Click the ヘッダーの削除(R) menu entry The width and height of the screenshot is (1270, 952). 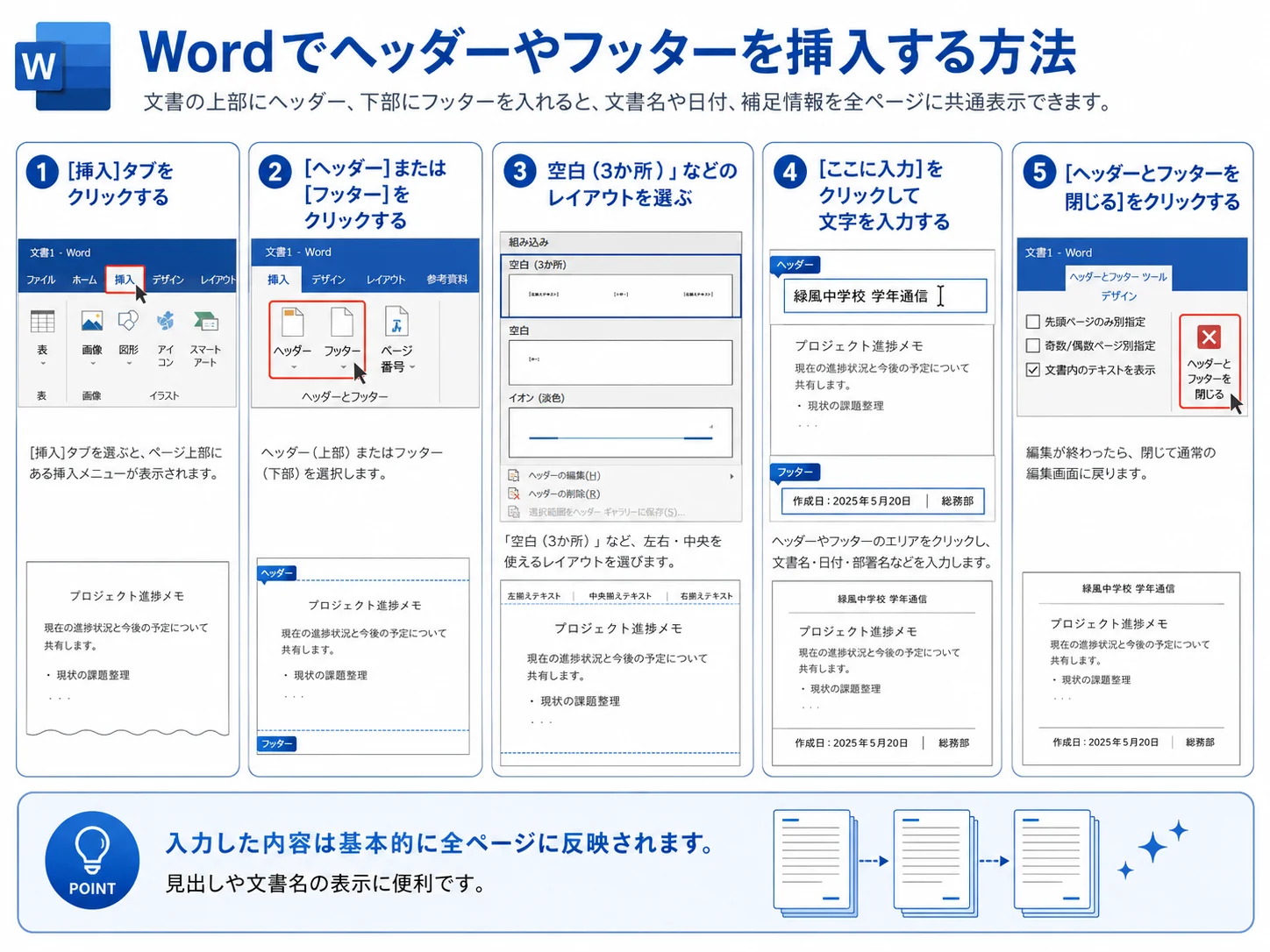(x=564, y=494)
